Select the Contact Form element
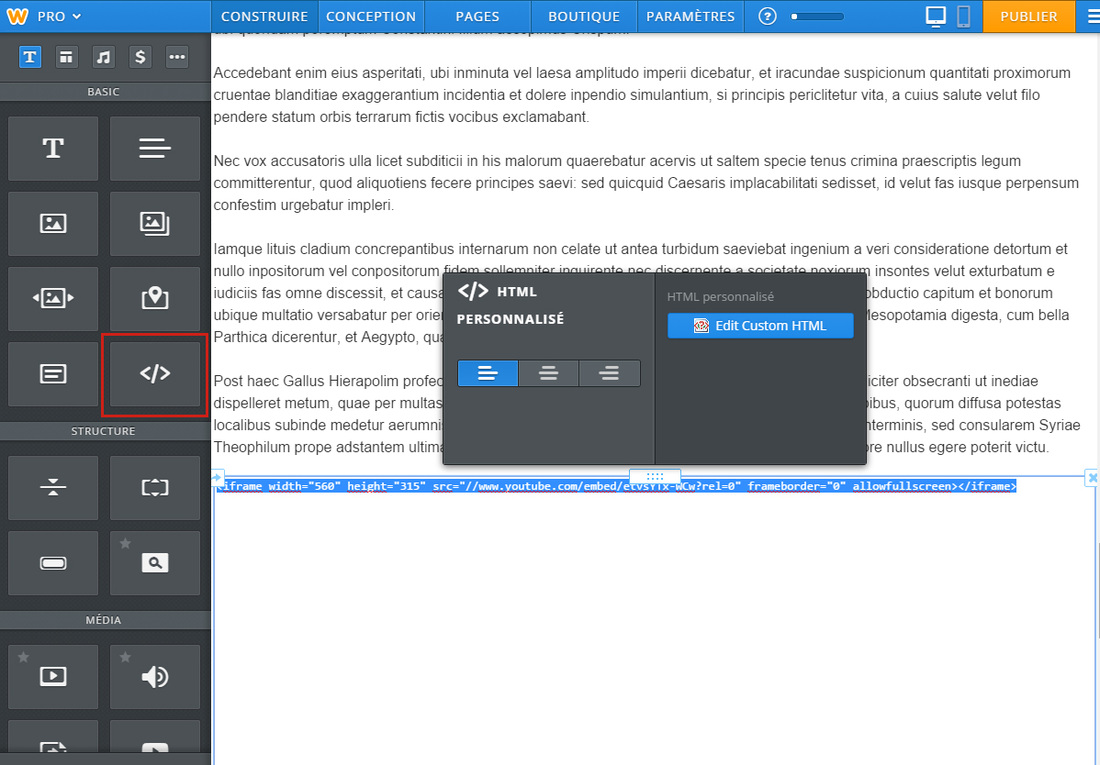The width and height of the screenshot is (1100, 765). (53, 374)
